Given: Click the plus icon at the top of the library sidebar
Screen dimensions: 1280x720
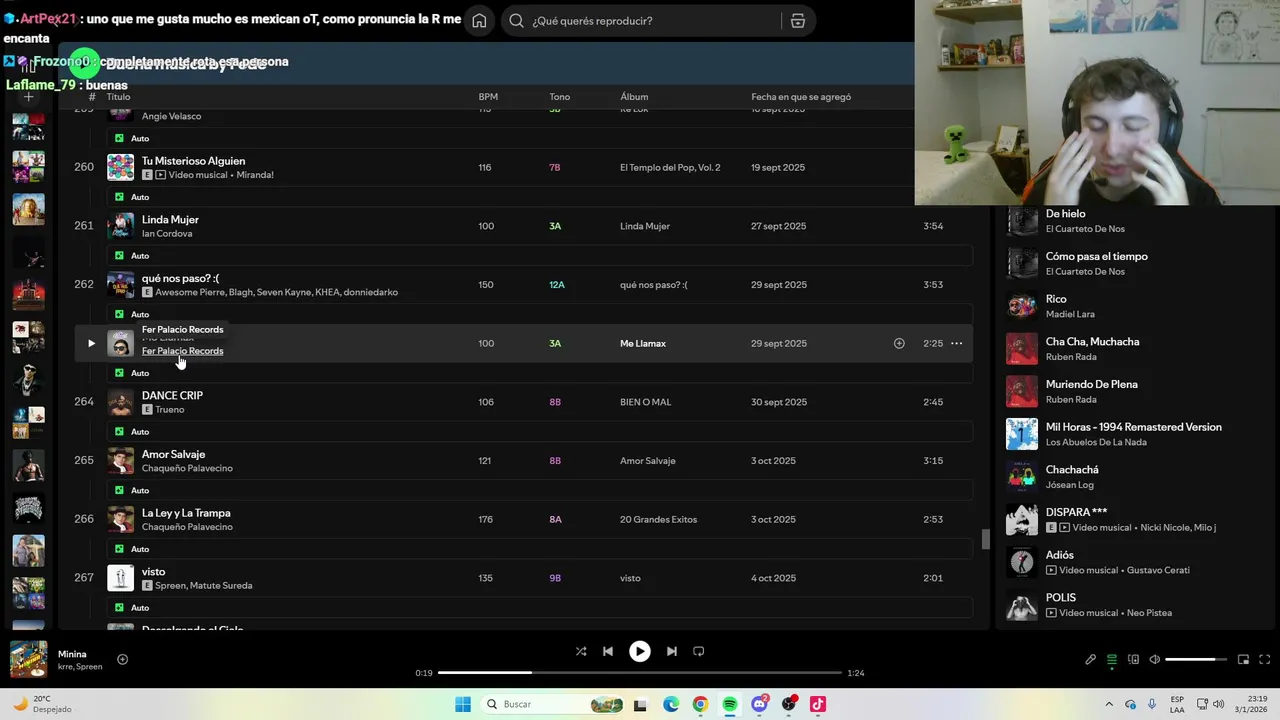Looking at the screenshot, I should [x=28, y=97].
